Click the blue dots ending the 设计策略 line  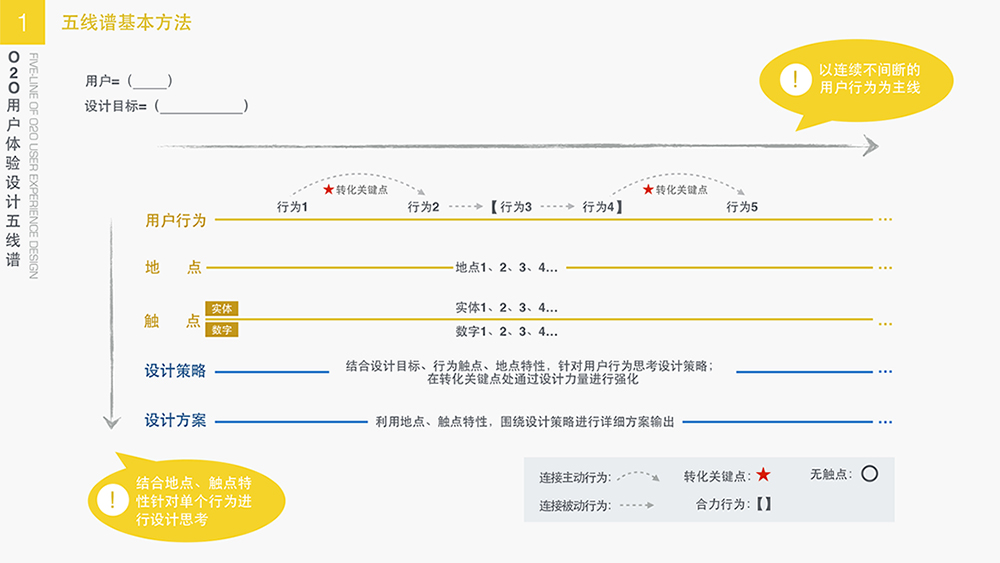(885, 371)
